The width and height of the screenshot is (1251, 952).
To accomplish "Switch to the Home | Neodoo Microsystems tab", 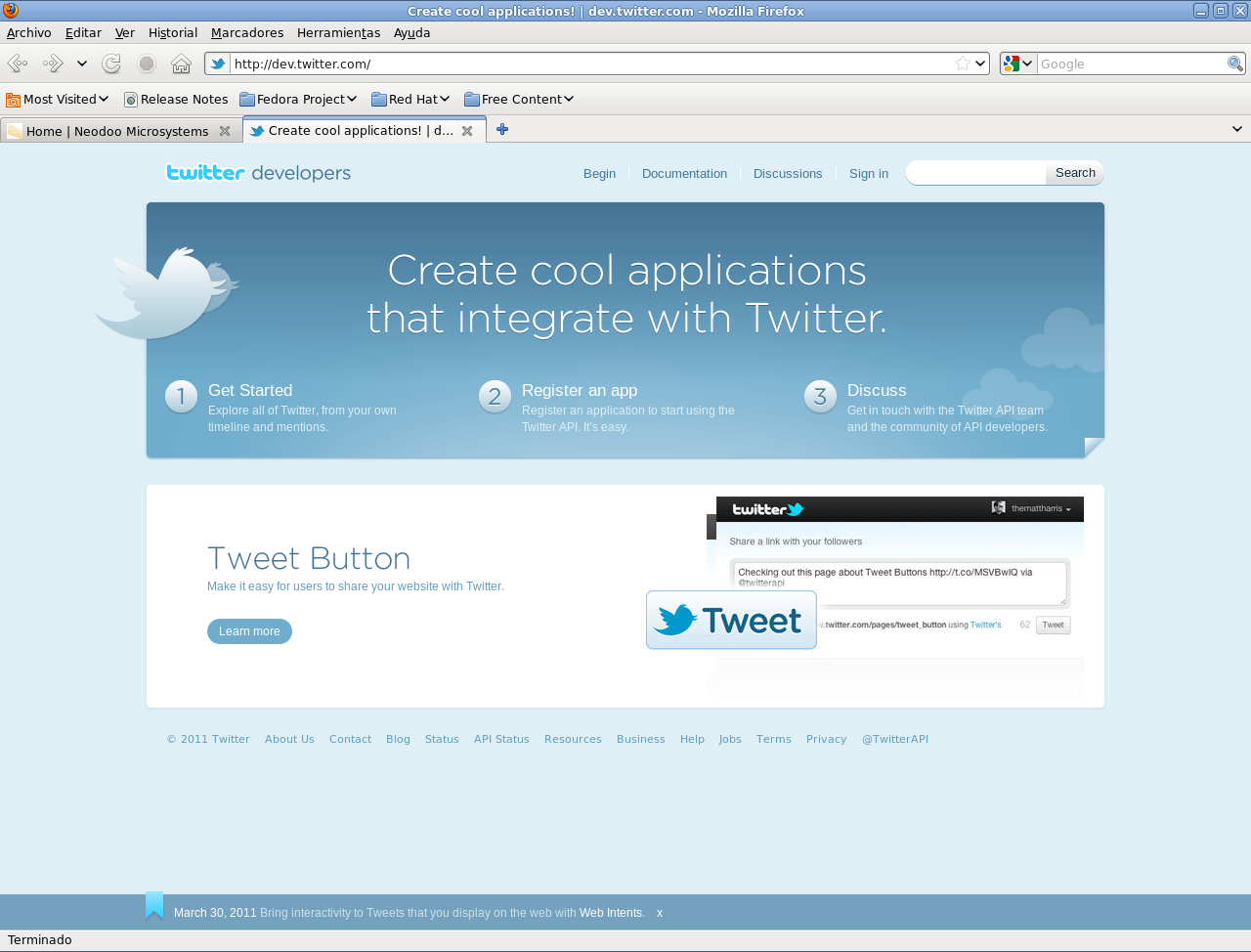I will point(120,131).
